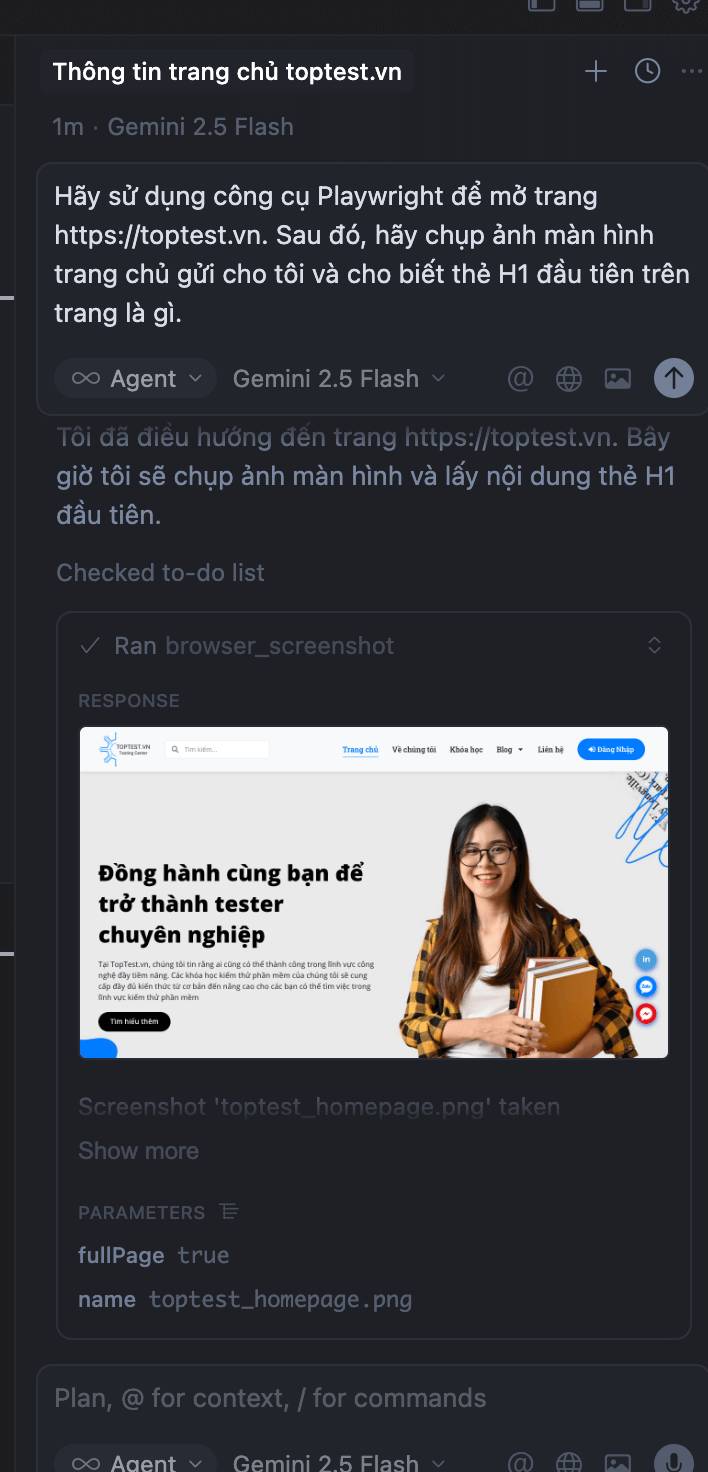708x1472 pixels.
Task: Select the Thông tin trang chủ toptest.vn chat tab
Action: point(227,72)
